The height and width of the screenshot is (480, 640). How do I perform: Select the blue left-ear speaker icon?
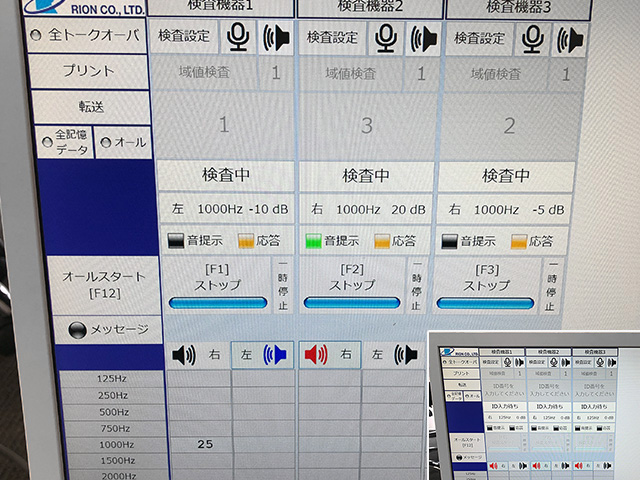point(274,354)
